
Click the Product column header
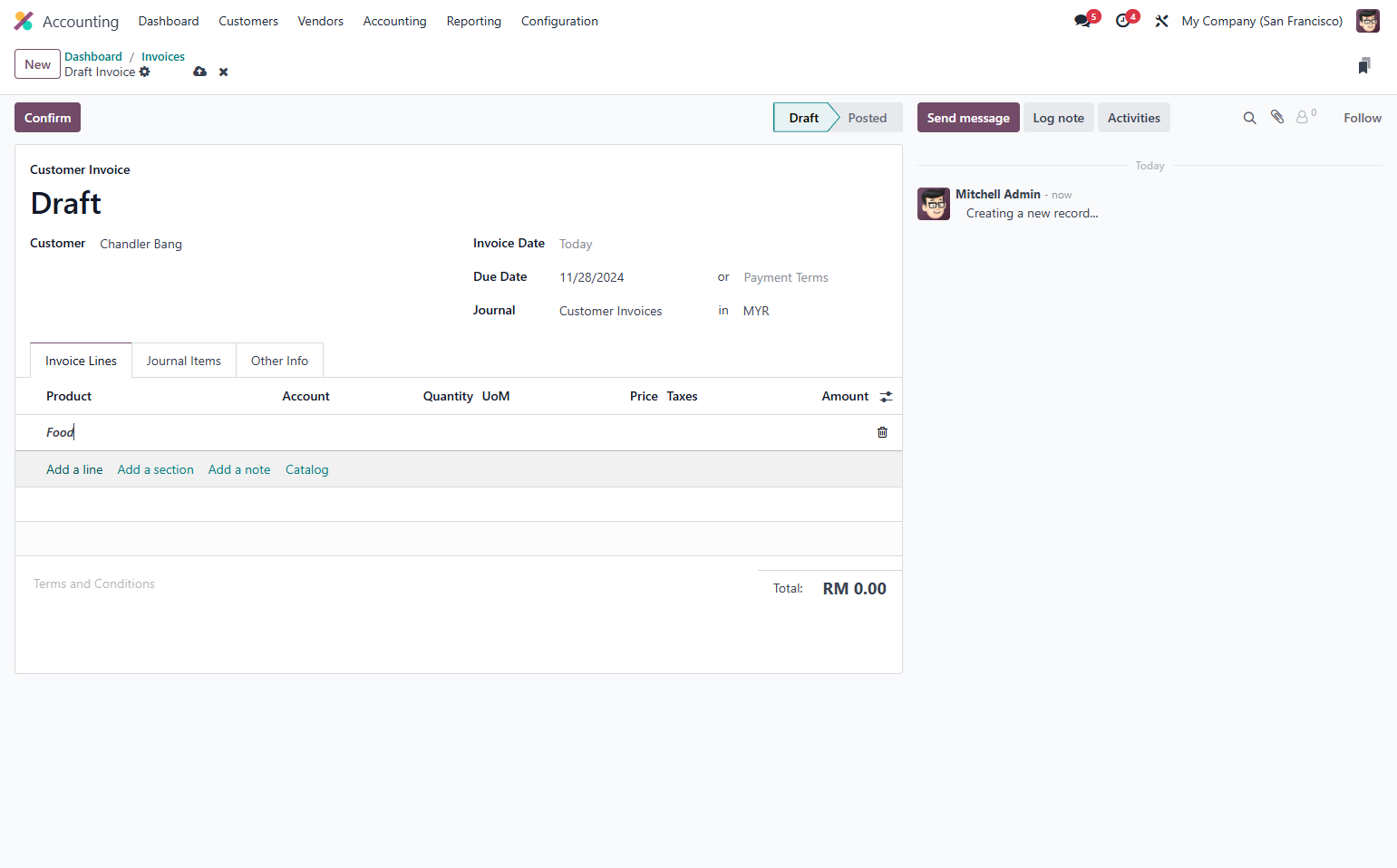[x=69, y=396]
